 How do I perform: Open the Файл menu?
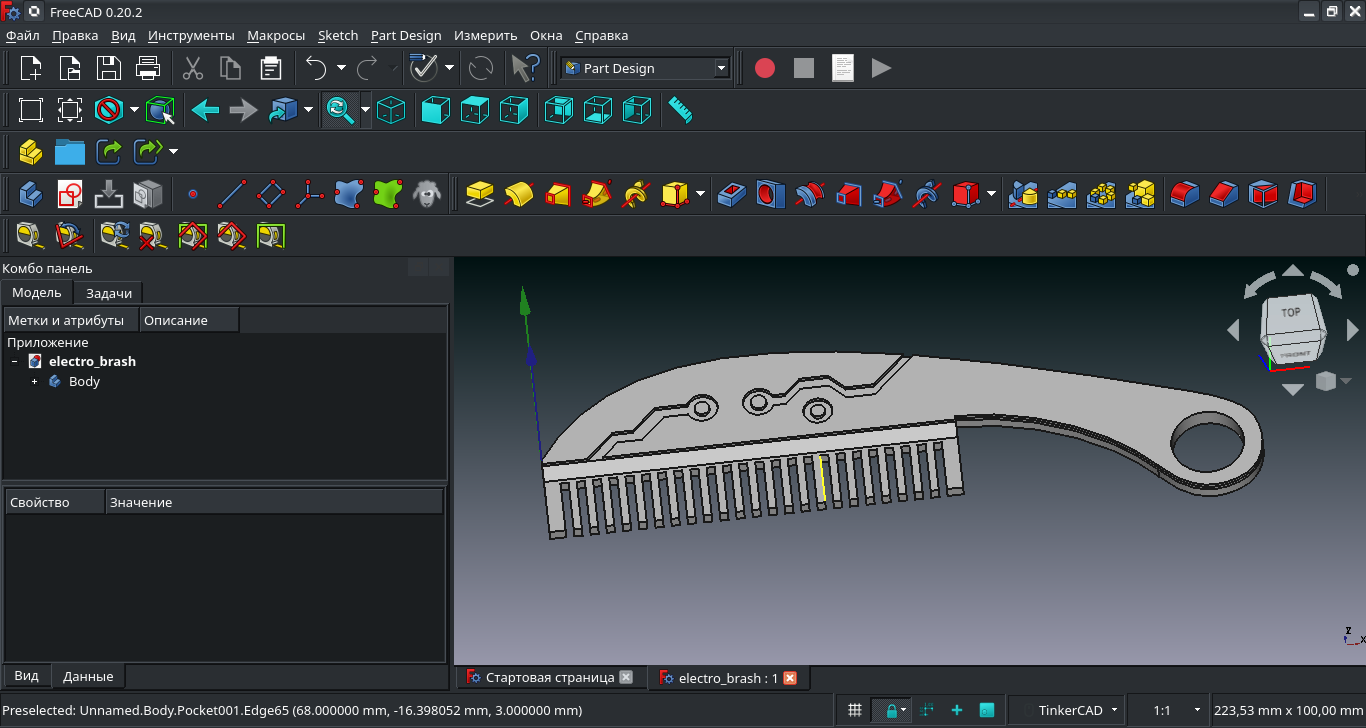pyautogui.click(x=23, y=35)
